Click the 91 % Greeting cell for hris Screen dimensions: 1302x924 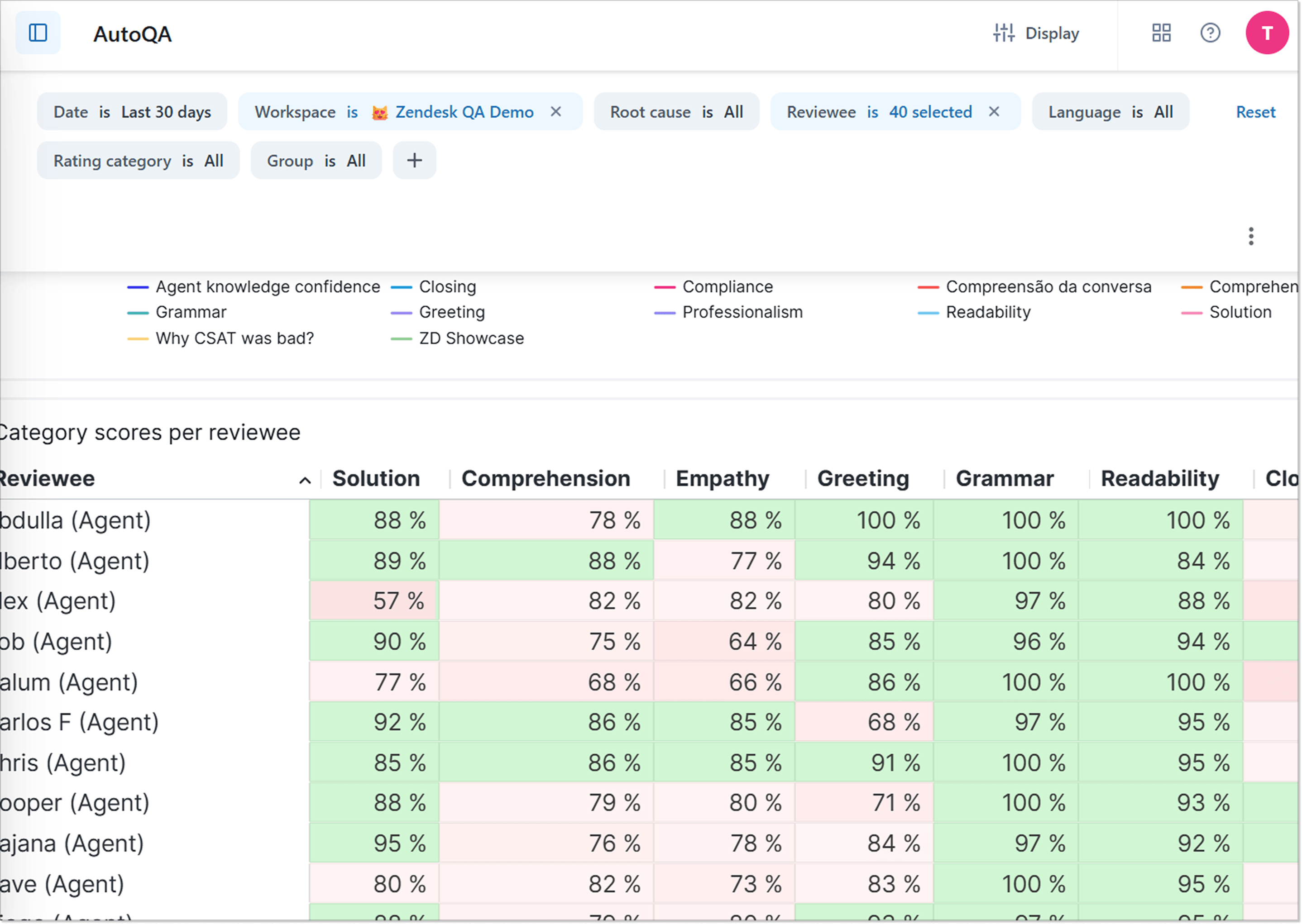click(x=864, y=763)
